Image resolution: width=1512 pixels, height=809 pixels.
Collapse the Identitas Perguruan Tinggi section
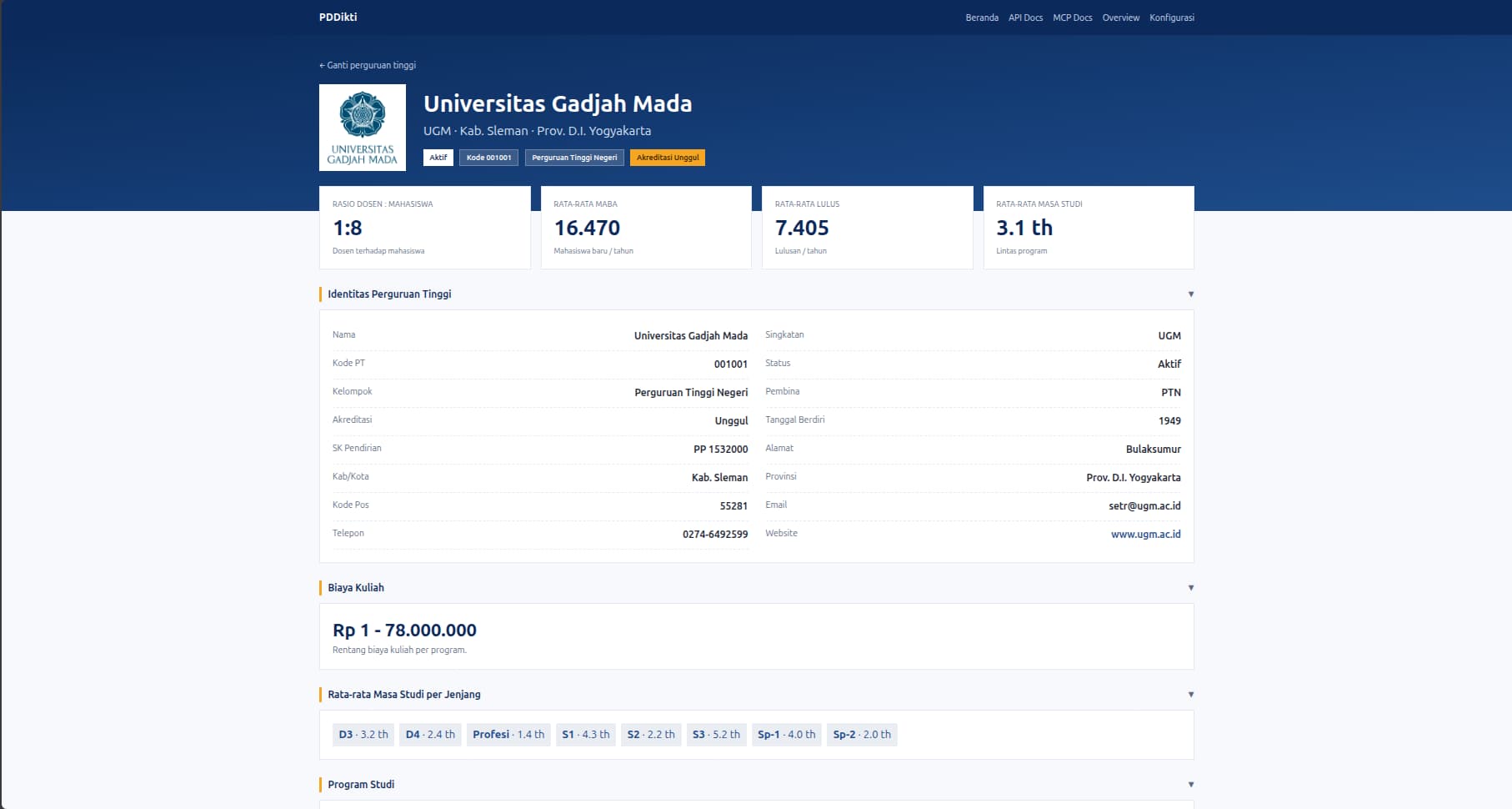(1190, 294)
